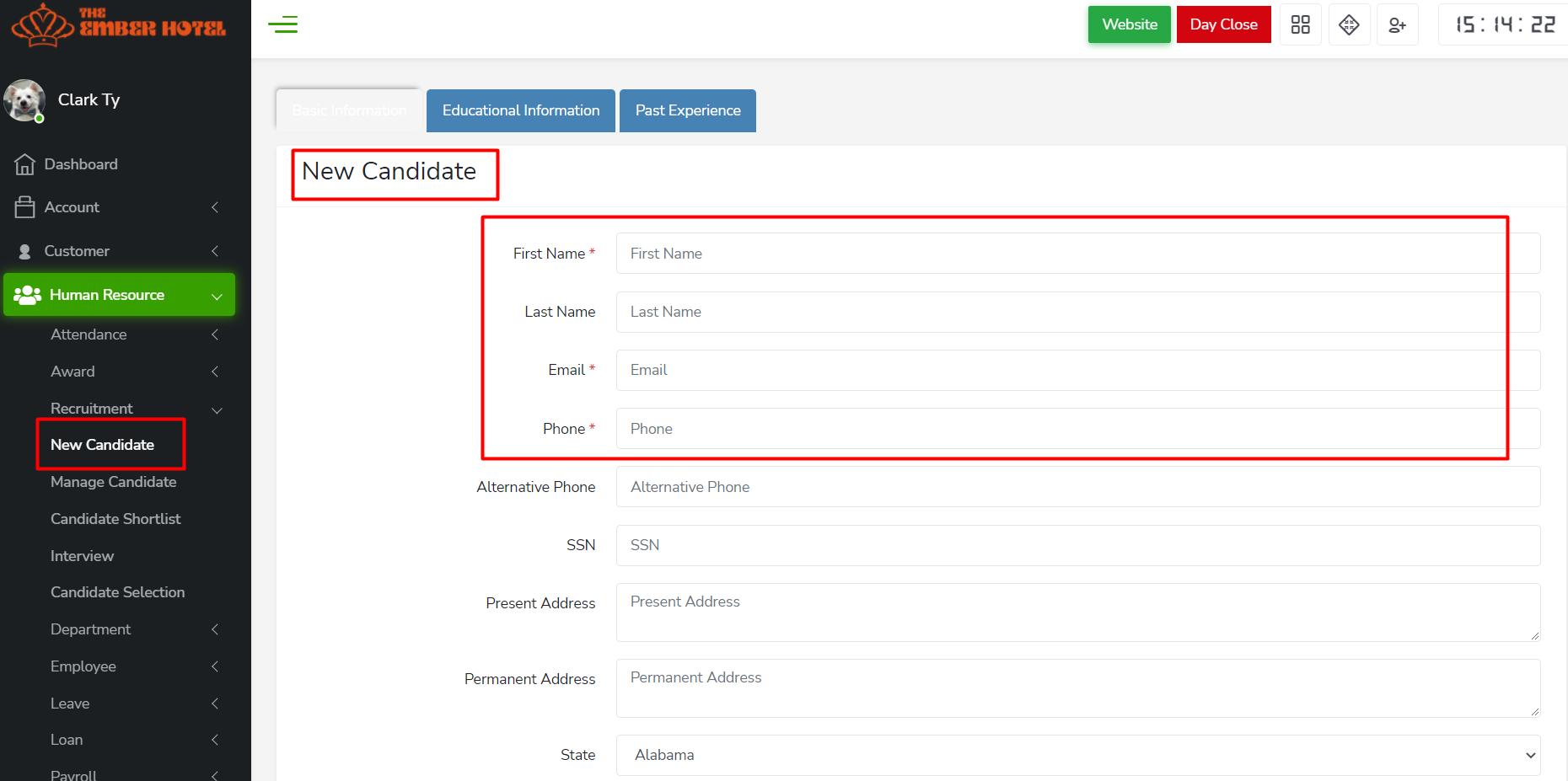This screenshot has height=781, width=1568.
Task: Open Manage Candidate in sidebar
Action: click(x=113, y=482)
